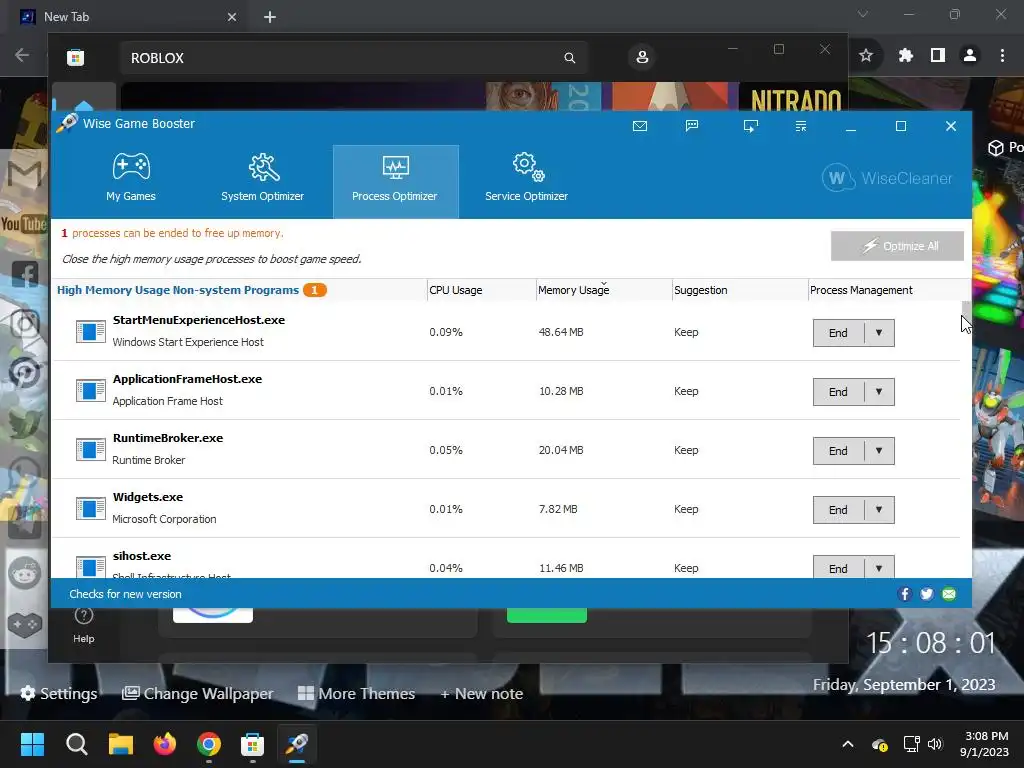End the RuntimeBroker.exe process
The image size is (1024, 768).
[838, 451]
